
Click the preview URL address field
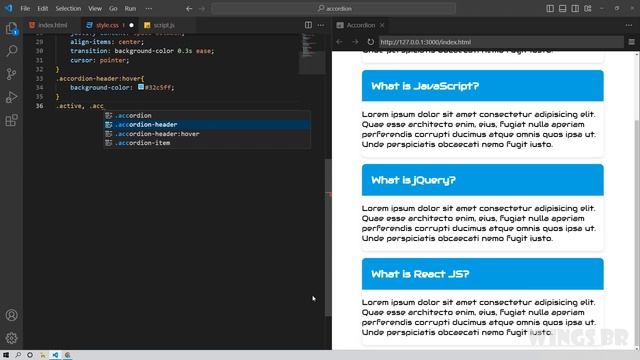501,42
